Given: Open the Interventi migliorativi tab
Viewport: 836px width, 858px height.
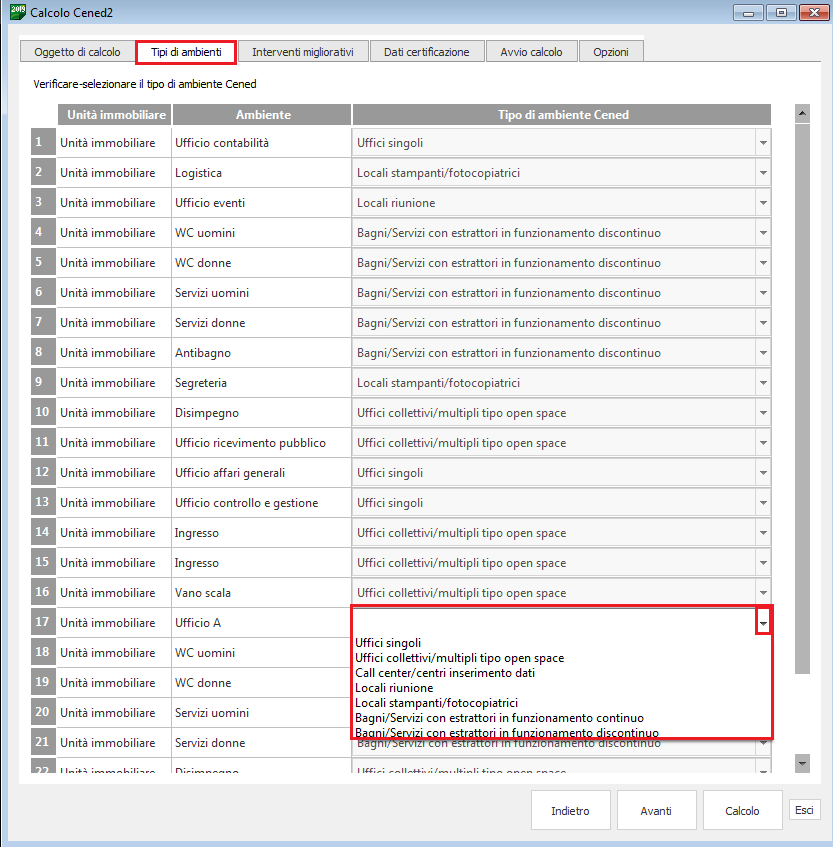Looking at the screenshot, I should (302, 52).
